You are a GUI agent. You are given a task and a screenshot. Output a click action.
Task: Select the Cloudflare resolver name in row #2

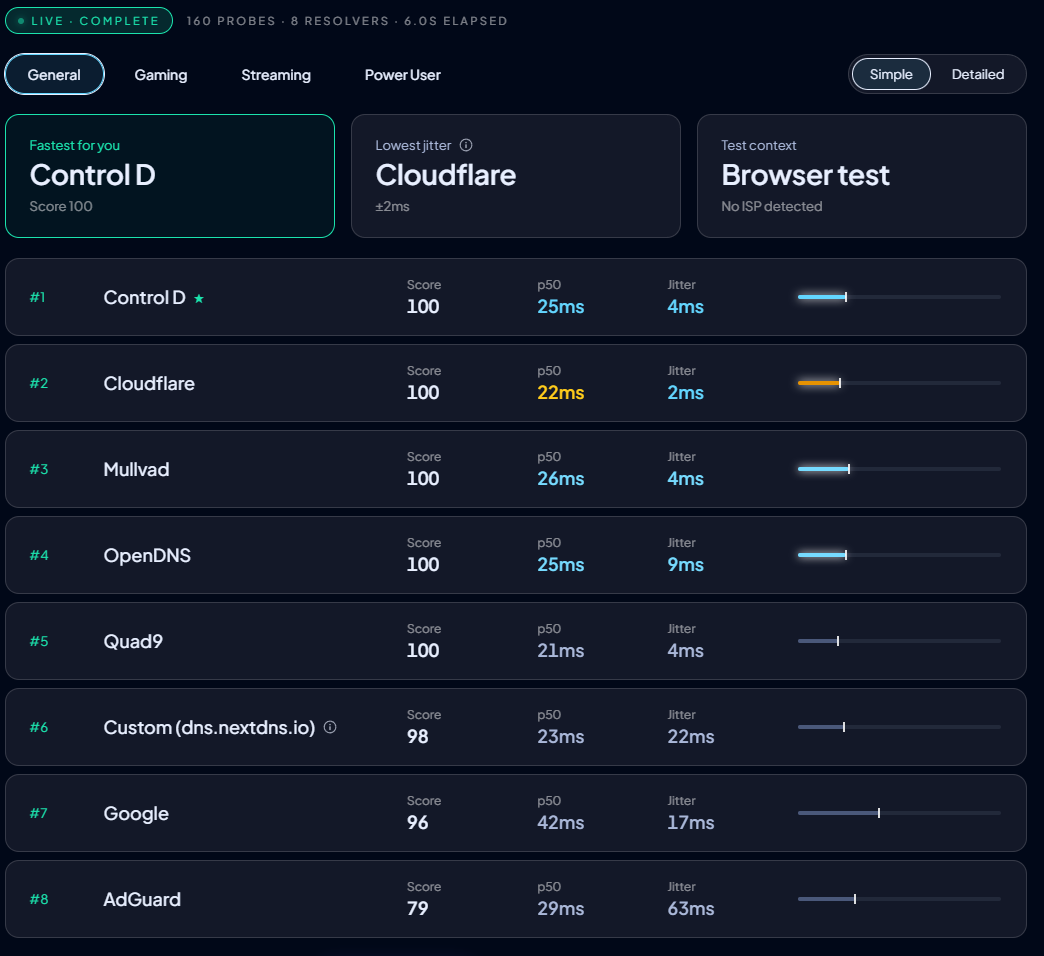pos(149,383)
